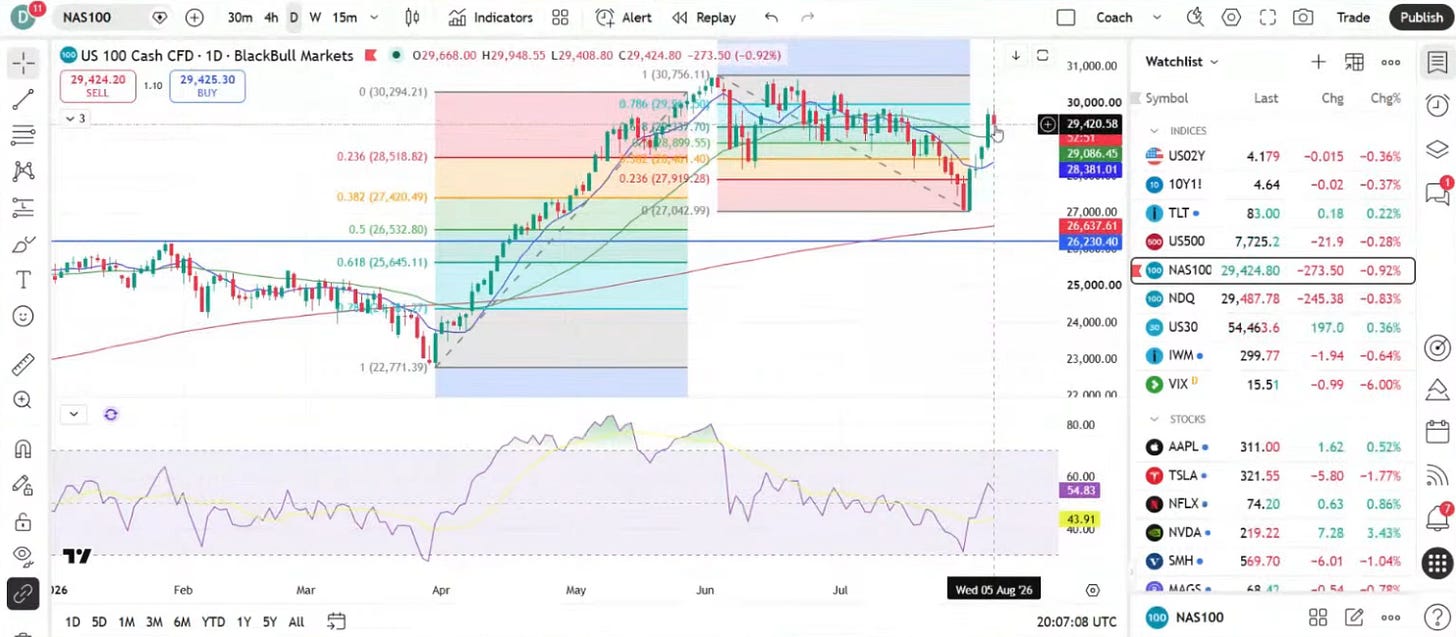This screenshot has width=1456, height=637.
Task: Click the down-arrow button atop the chart
Action: coord(1015,56)
